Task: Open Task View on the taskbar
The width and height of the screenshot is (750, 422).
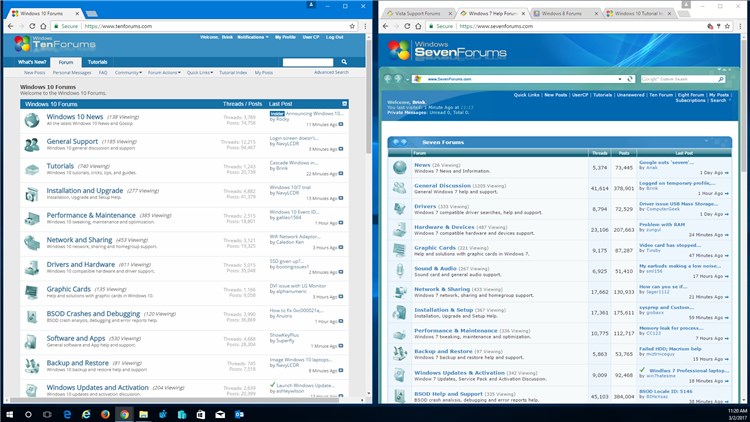Action: tap(47, 414)
